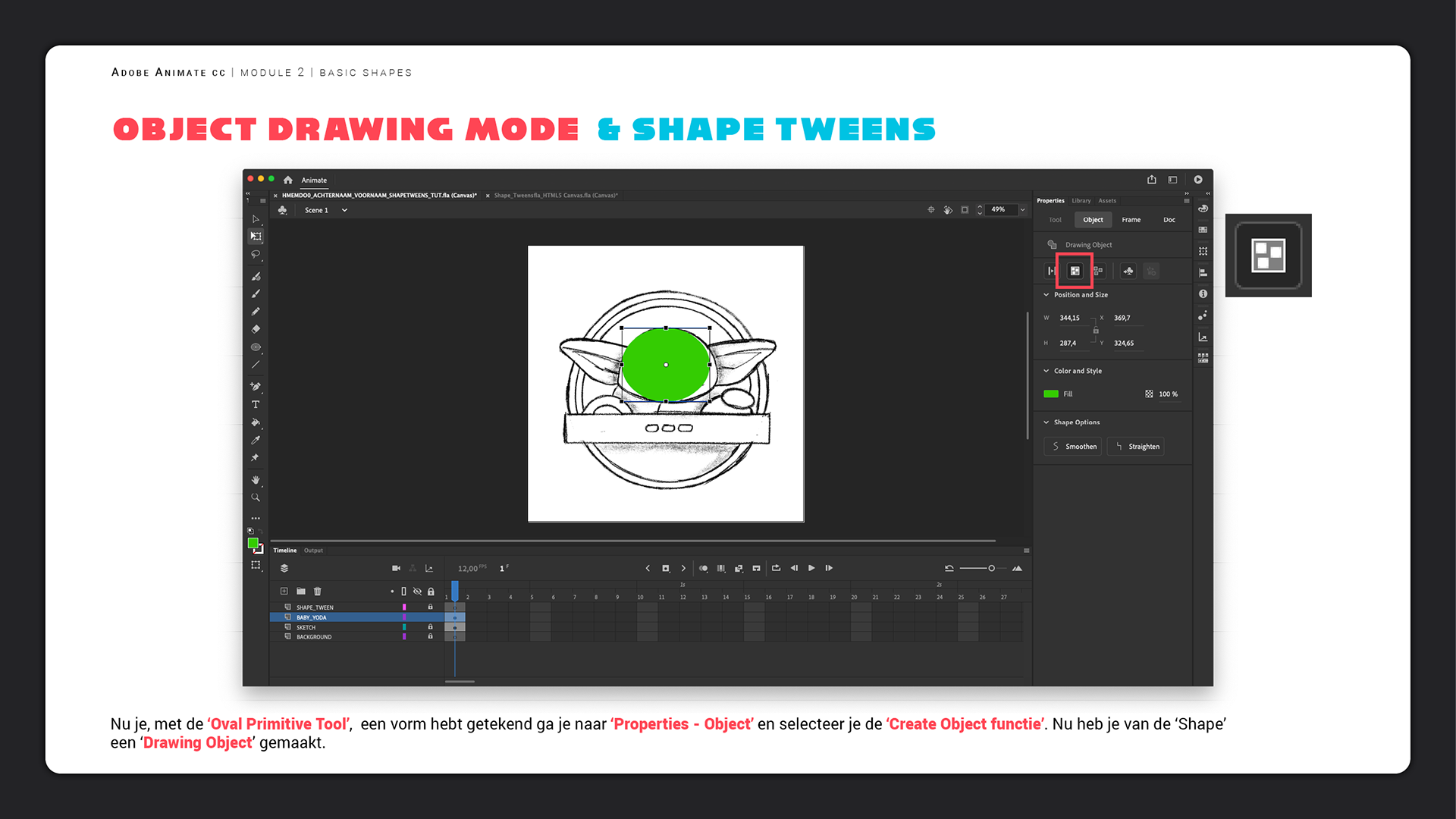The height and width of the screenshot is (819, 1456).
Task: Select the Lasso tool
Action: tap(256, 255)
